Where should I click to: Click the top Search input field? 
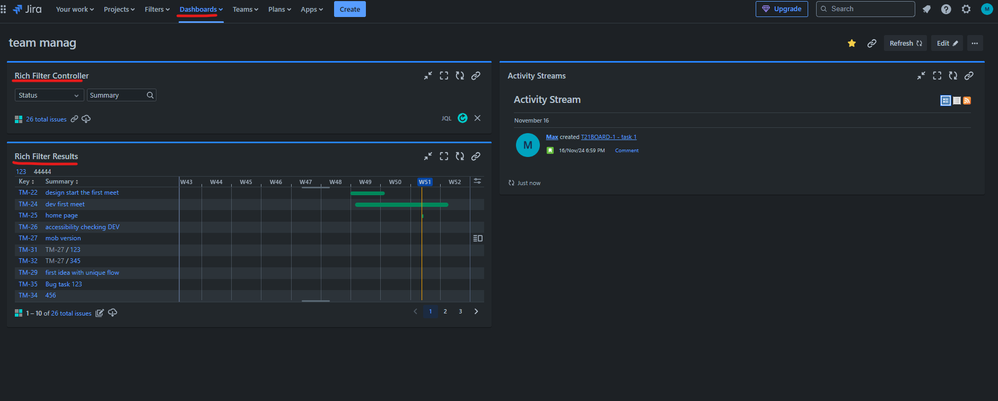[x=865, y=9]
